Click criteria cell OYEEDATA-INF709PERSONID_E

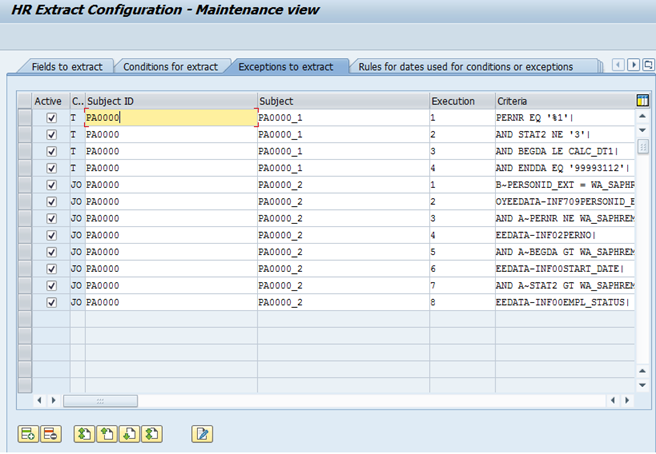point(565,201)
